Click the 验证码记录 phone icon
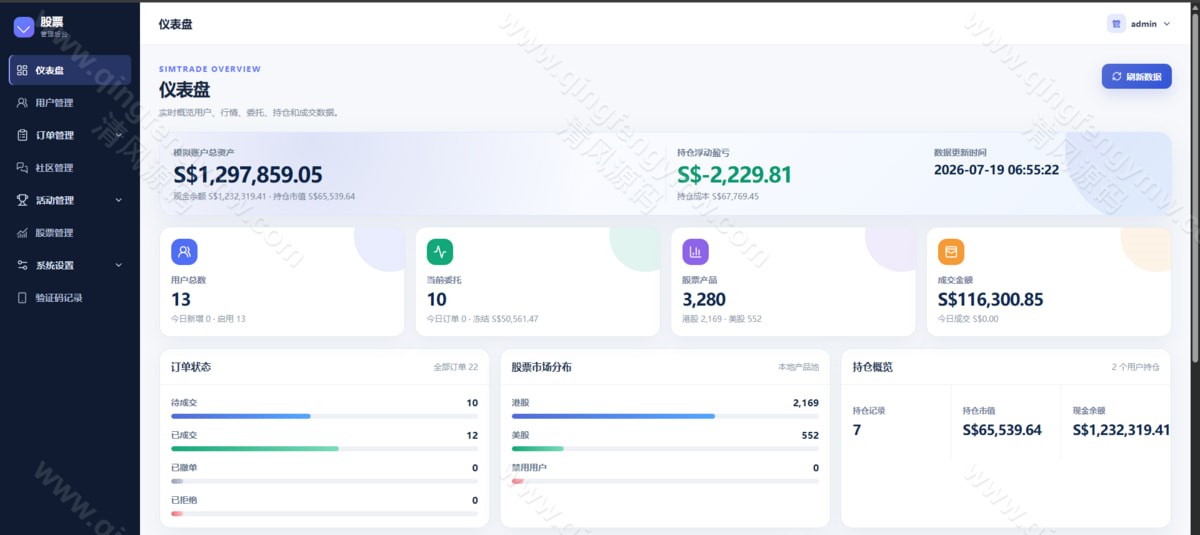The height and width of the screenshot is (535, 1200). point(22,298)
